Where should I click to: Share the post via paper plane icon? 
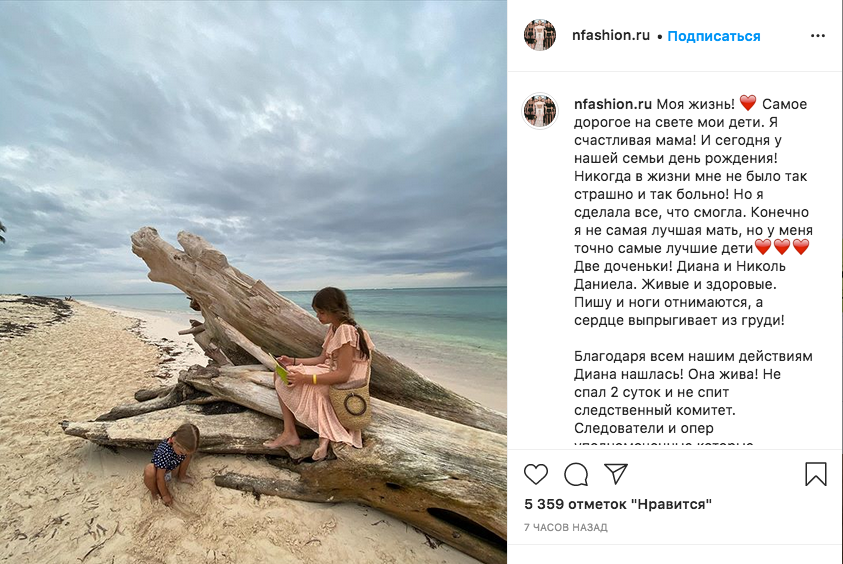(616, 474)
